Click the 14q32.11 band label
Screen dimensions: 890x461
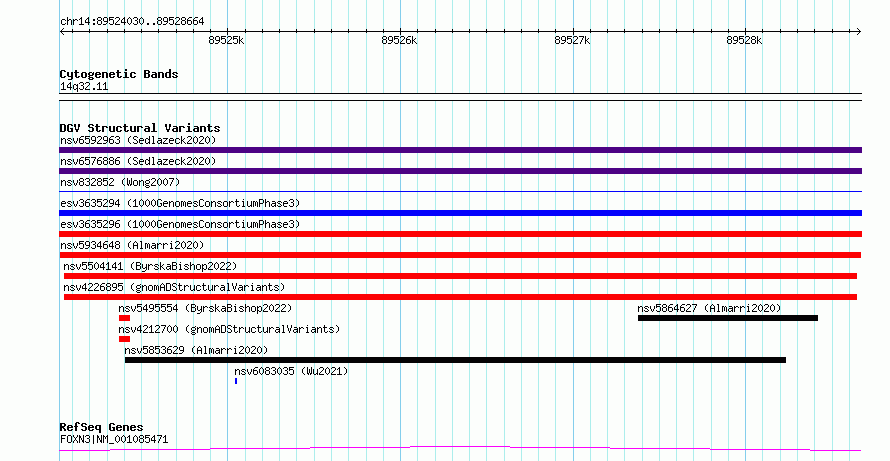[84, 87]
